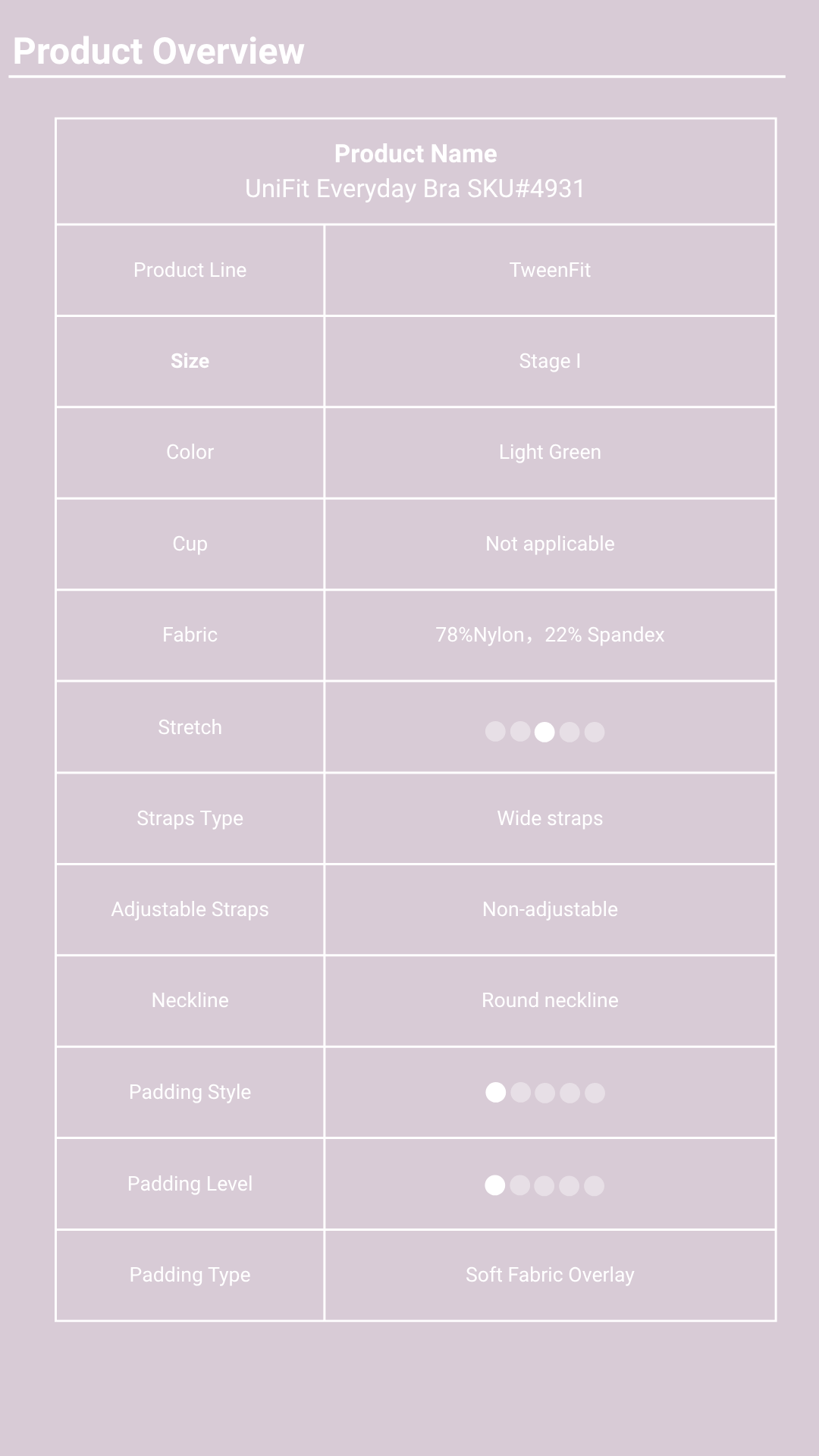Click the last dot in Stretch rating

click(x=595, y=732)
